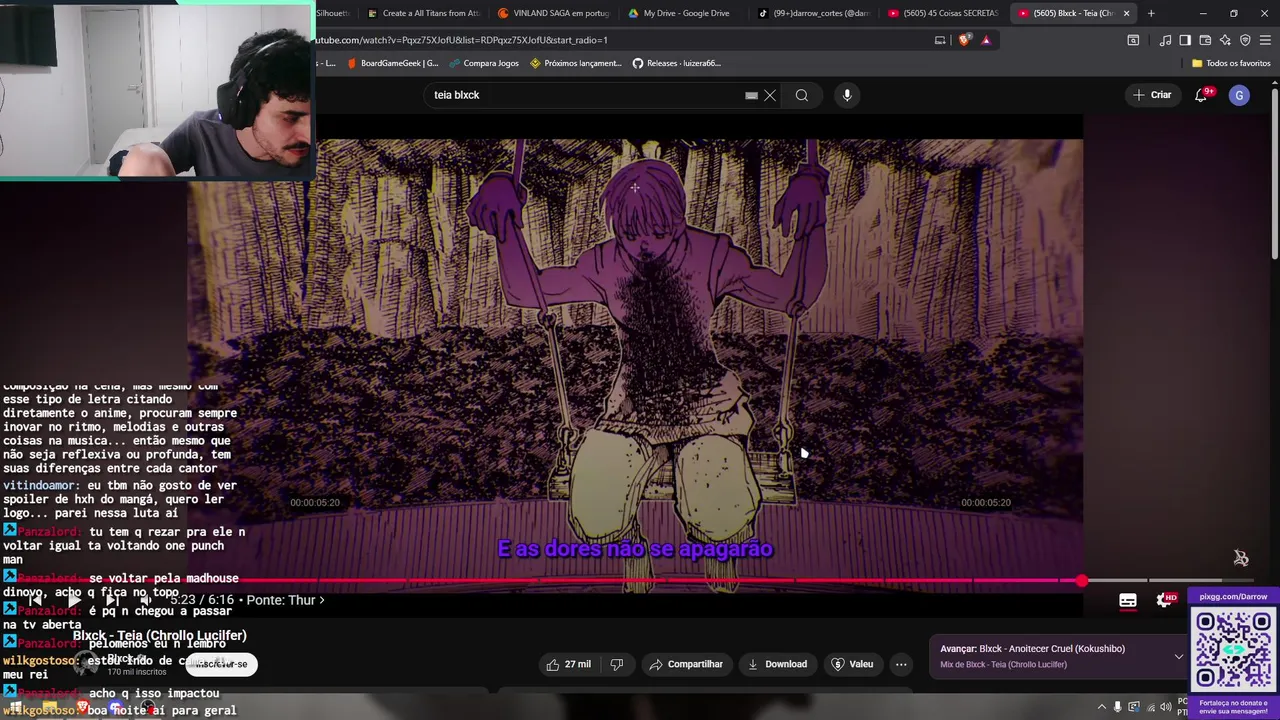Click the pixgg.com/Darrow QR code overlay
This screenshot has height=720, width=1280.
coord(1233,650)
